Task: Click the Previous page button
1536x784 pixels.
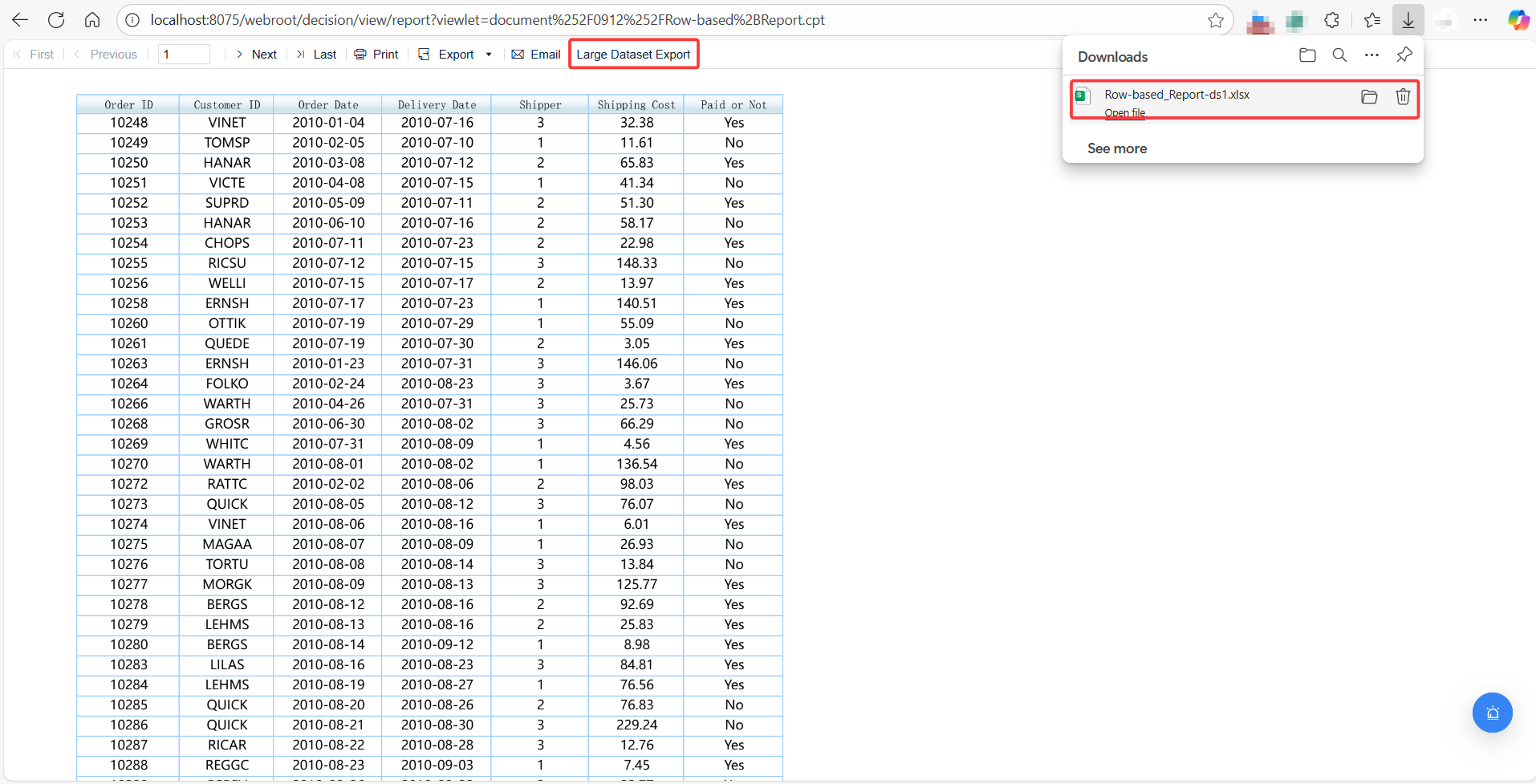Action: (x=105, y=55)
